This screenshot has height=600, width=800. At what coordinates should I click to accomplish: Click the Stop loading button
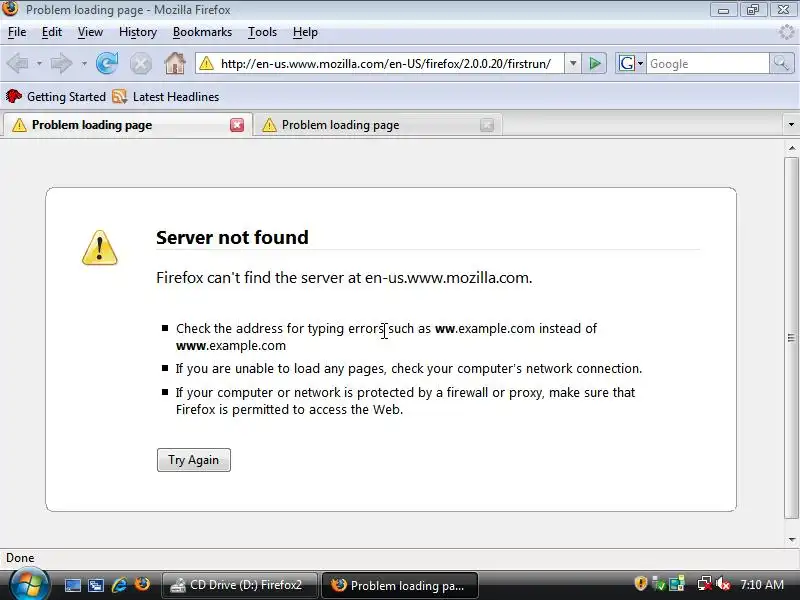pyautogui.click(x=140, y=64)
